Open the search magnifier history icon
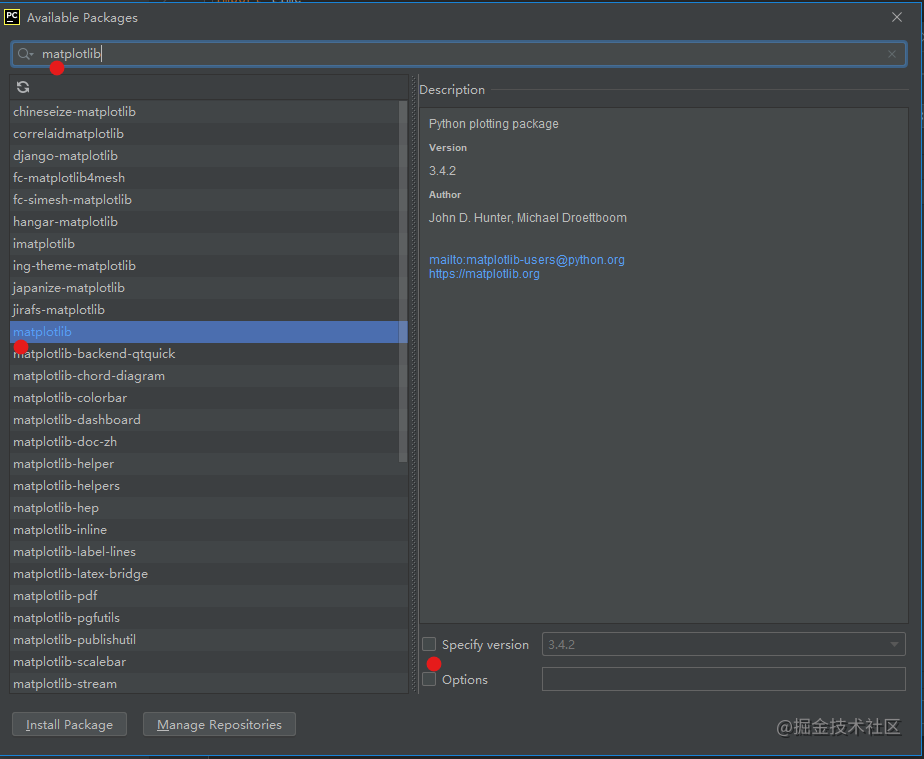Image resolution: width=924 pixels, height=759 pixels. (25, 54)
